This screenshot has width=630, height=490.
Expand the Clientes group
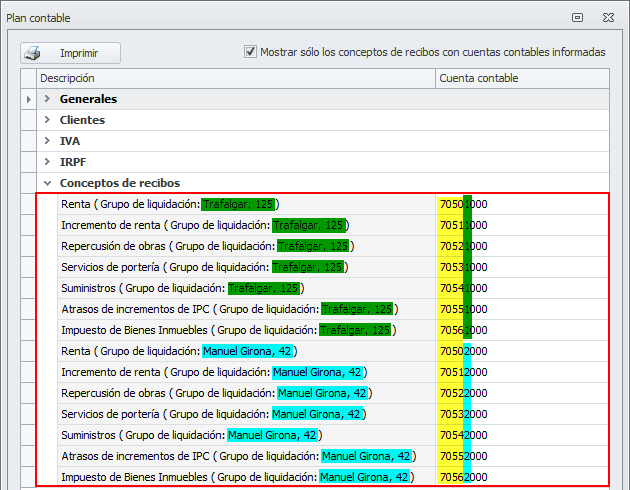47,120
